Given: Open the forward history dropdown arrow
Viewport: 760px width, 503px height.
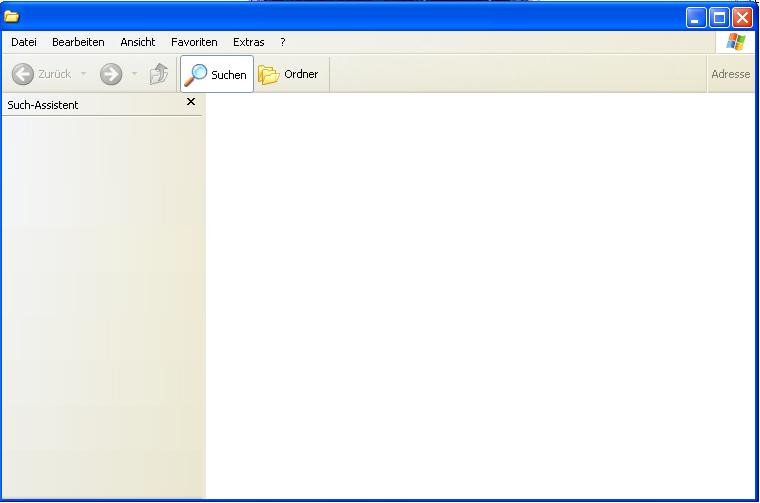Looking at the screenshot, I should coord(134,74).
